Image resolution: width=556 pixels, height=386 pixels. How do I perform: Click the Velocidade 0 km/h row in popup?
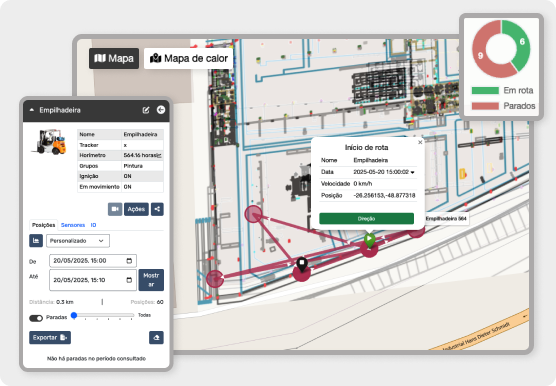(368, 184)
